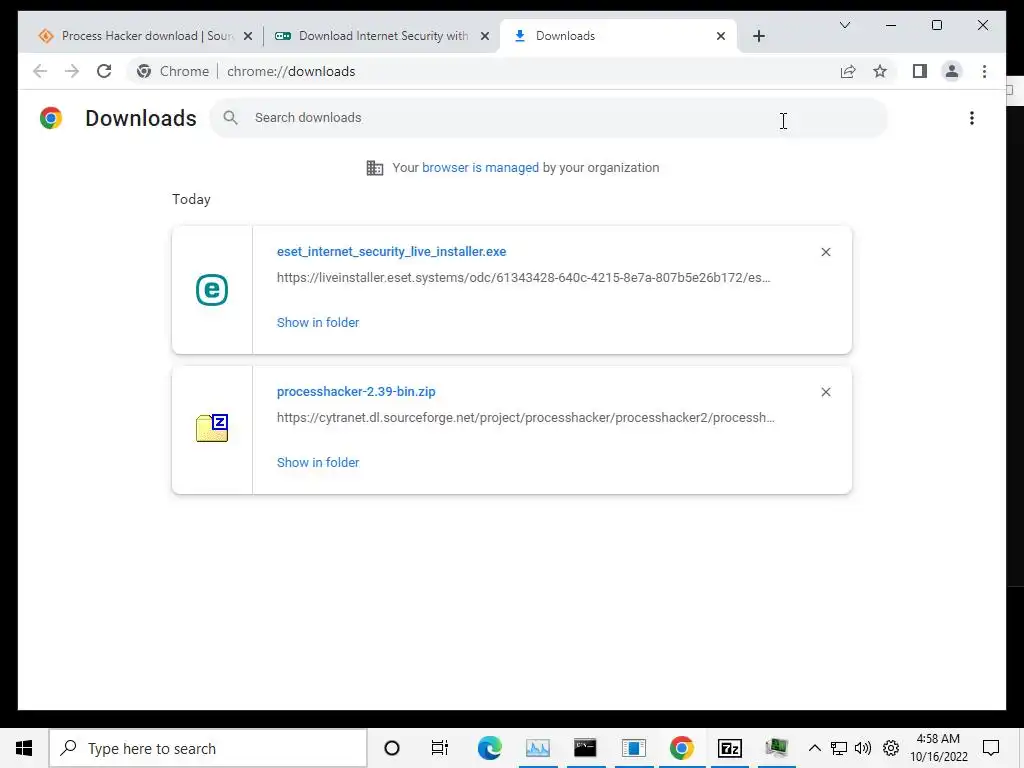The height and width of the screenshot is (768, 1024).
Task: Focus the Search downloads field
Action: click(x=549, y=118)
